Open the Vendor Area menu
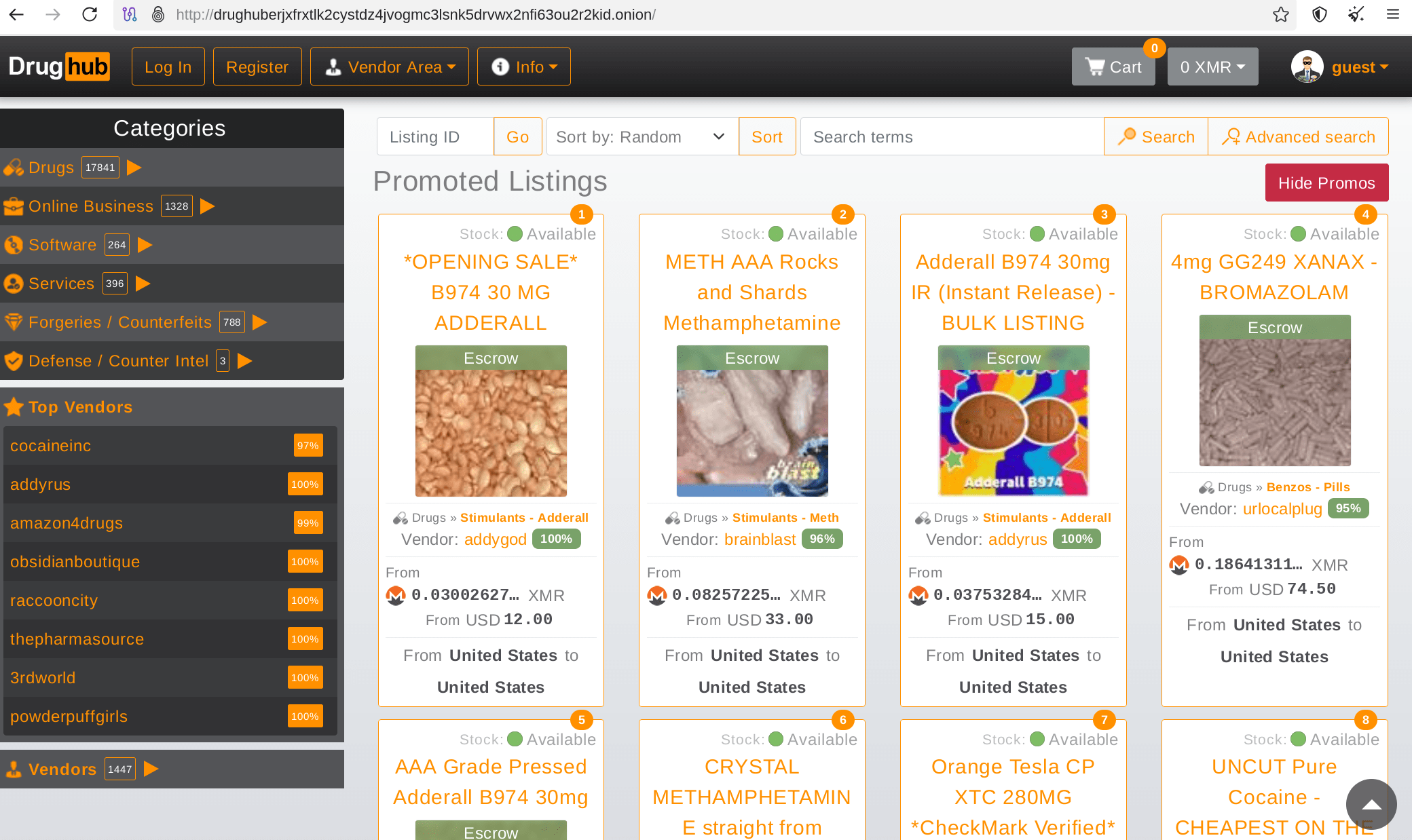This screenshot has height=840, width=1412. pyautogui.click(x=389, y=66)
